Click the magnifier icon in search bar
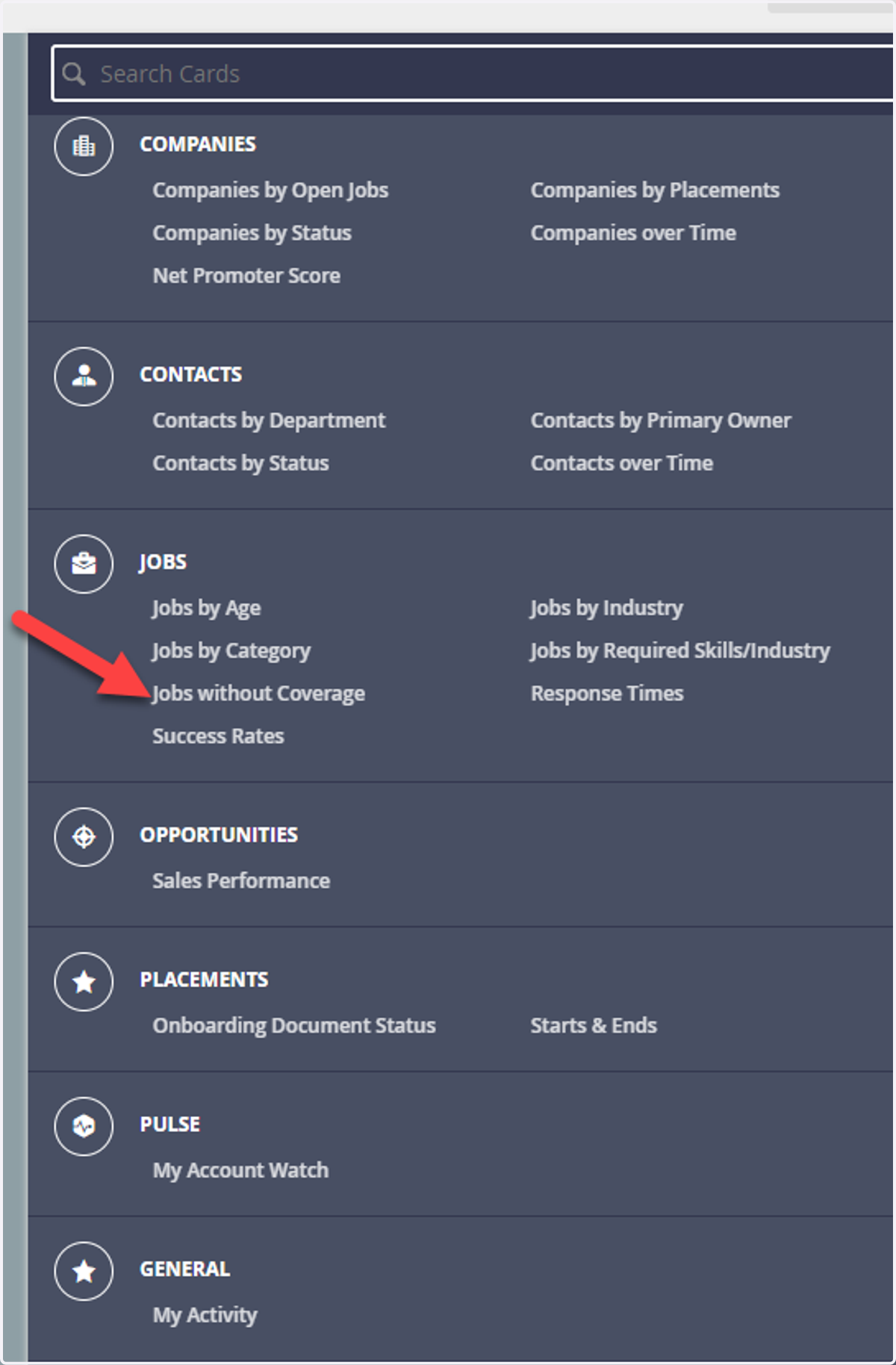 pos(73,74)
